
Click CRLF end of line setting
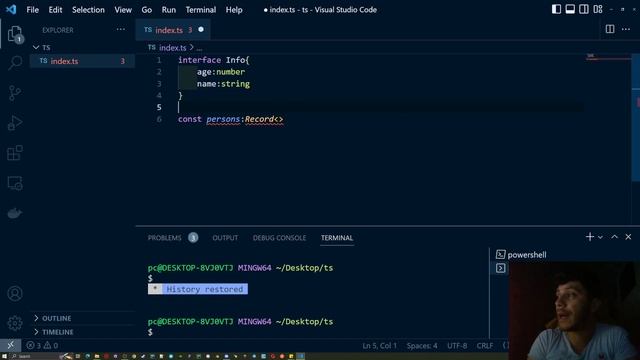pos(484,346)
